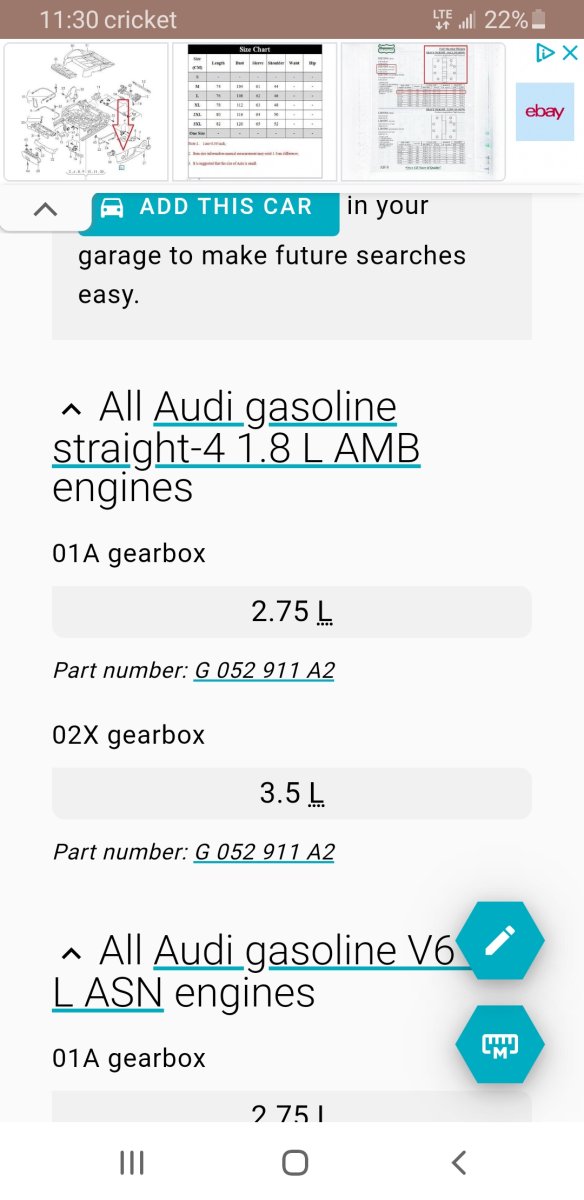Viewport: 584px width, 1200px height.
Task: Open the Audi link in V6 heading
Action: (x=195, y=950)
